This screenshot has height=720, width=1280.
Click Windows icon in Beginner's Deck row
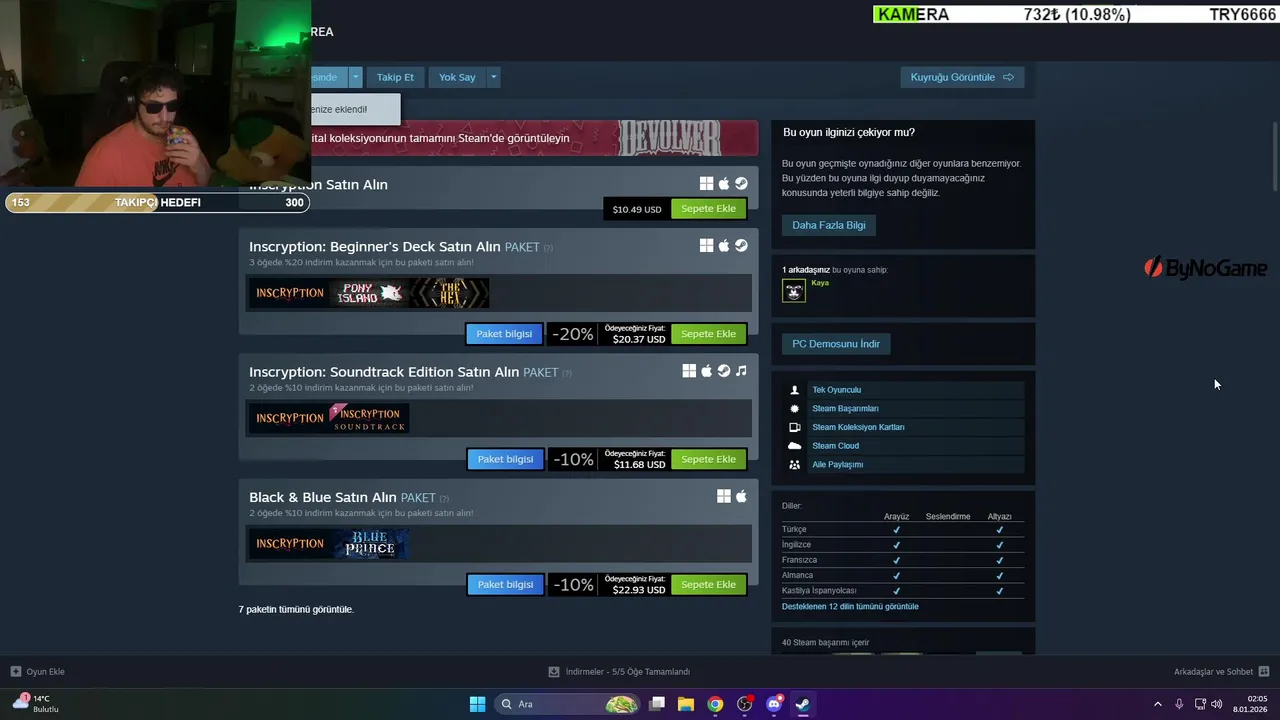(x=706, y=246)
